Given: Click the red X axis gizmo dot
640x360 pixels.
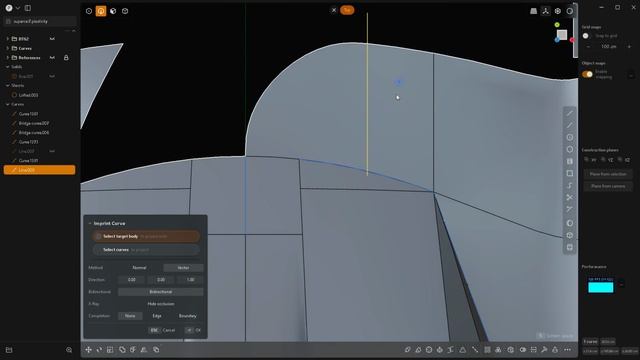Looking at the screenshot, I should [572, 40].
